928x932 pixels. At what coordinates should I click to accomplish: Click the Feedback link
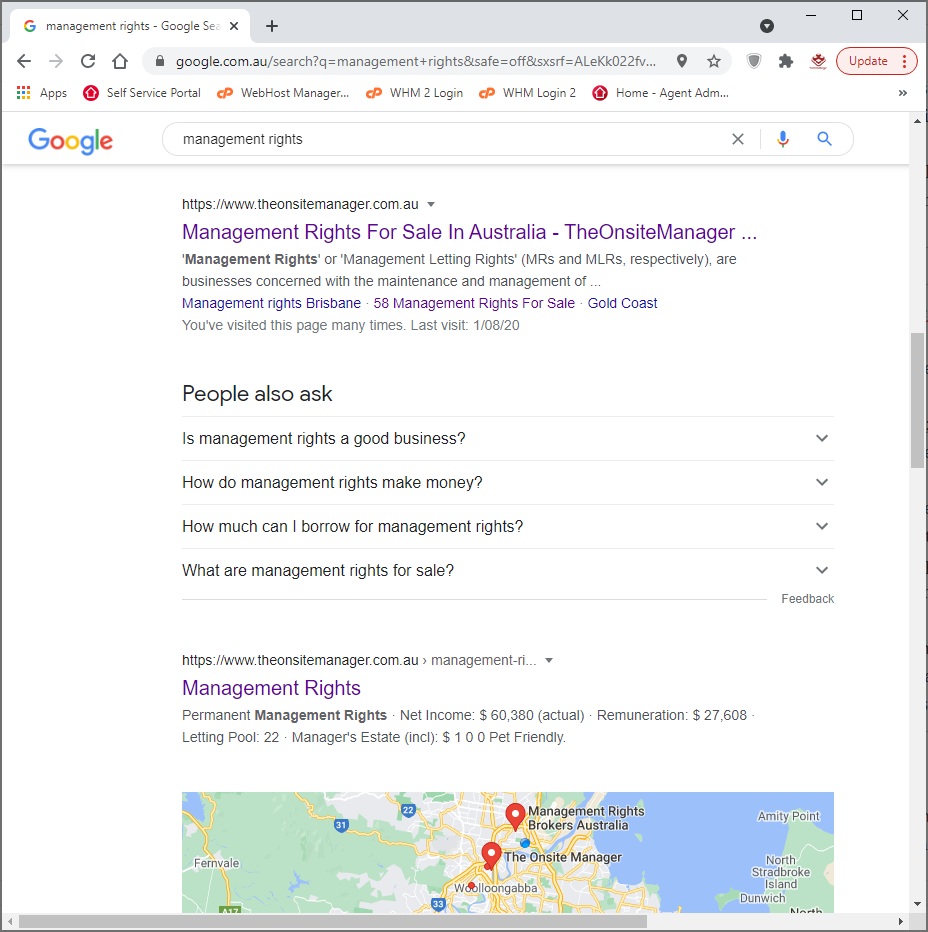click(807, 599)
